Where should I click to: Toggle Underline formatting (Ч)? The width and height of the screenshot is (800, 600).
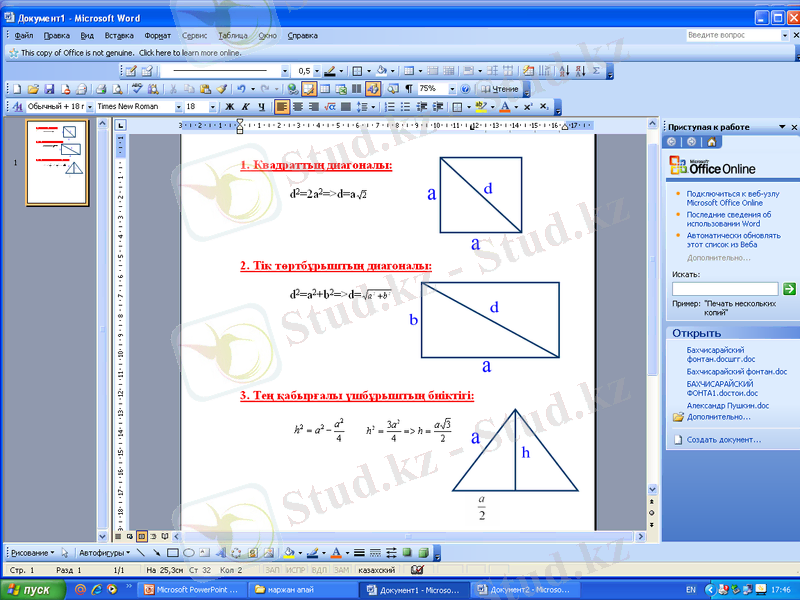pos(261,106)
